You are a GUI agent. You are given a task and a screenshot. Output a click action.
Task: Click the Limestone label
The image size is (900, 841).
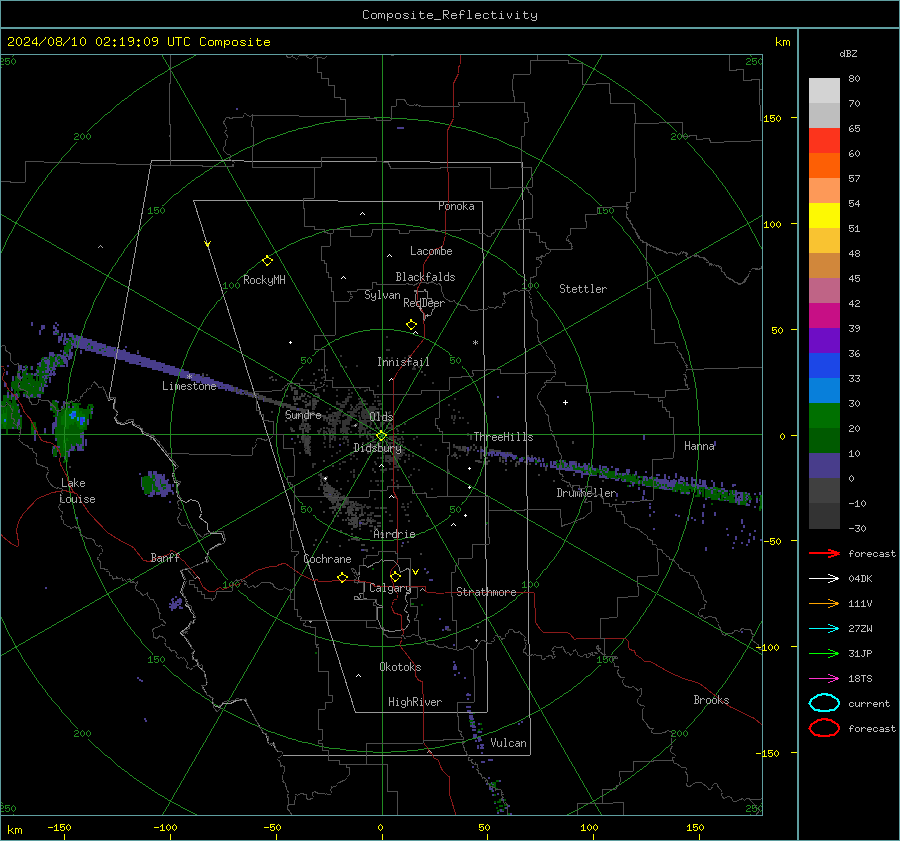click(x=189, y=386)
